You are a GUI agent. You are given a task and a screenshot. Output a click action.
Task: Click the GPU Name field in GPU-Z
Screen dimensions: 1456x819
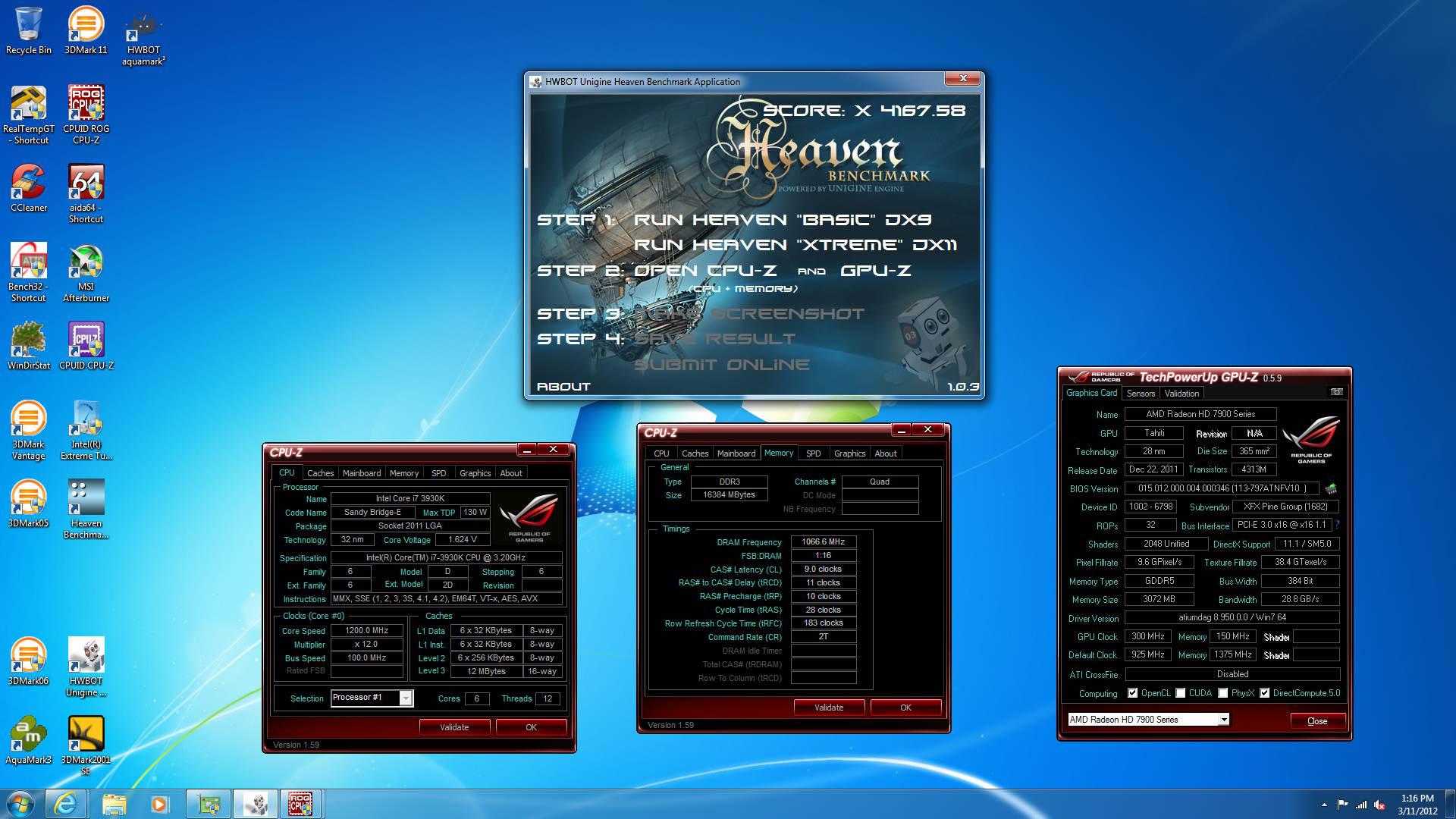pos(1200,414)
